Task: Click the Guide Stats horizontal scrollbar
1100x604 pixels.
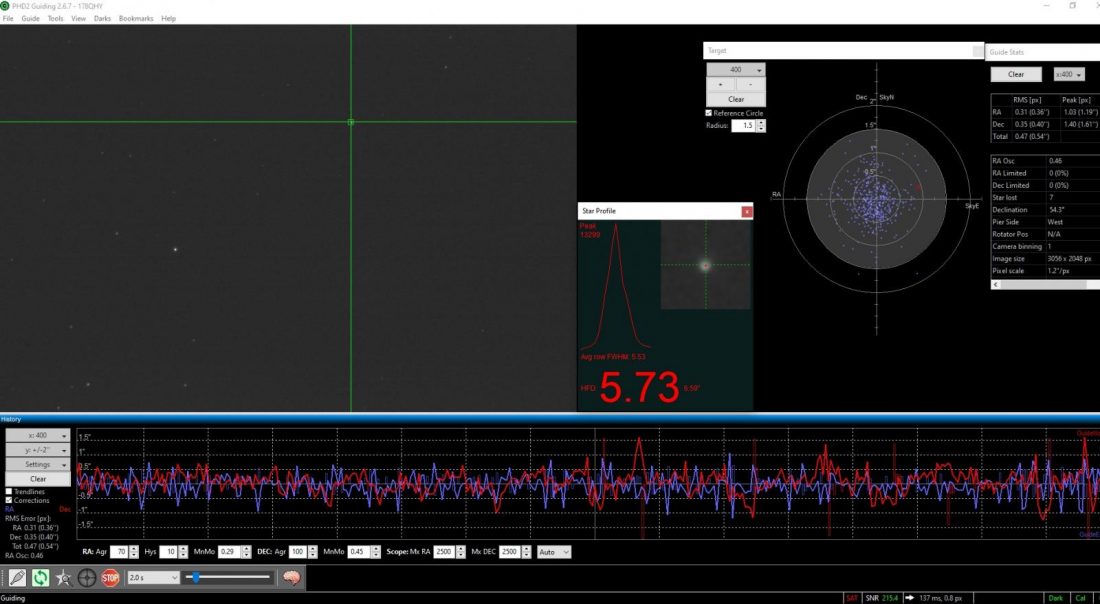Action: coord(1045,285)
